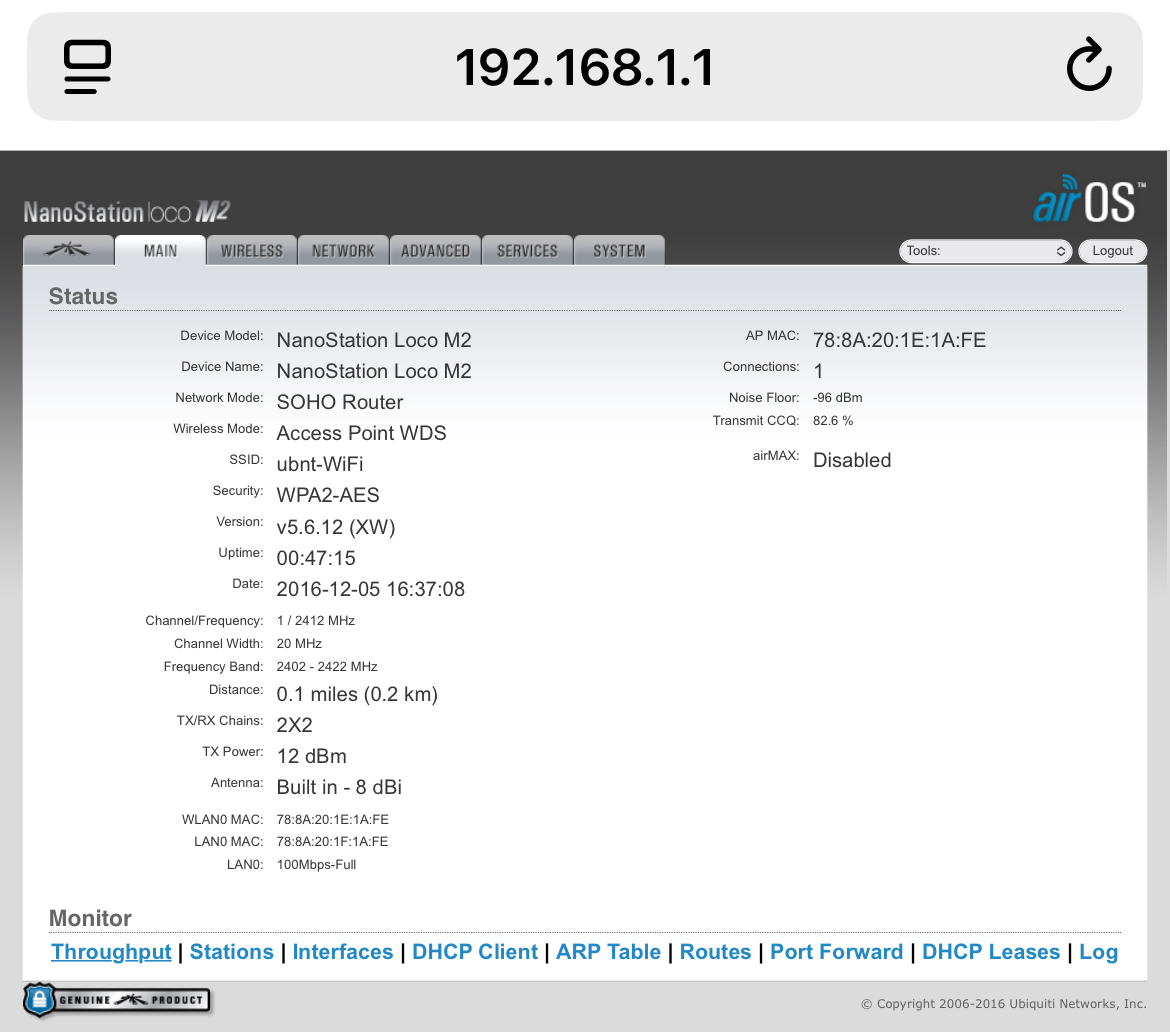Image resolution: width=1170 pixels, height=1032 pixels.
Task: Select the AP MAC value 78:8A:20:1E:1A:FE
Action: 899,340
